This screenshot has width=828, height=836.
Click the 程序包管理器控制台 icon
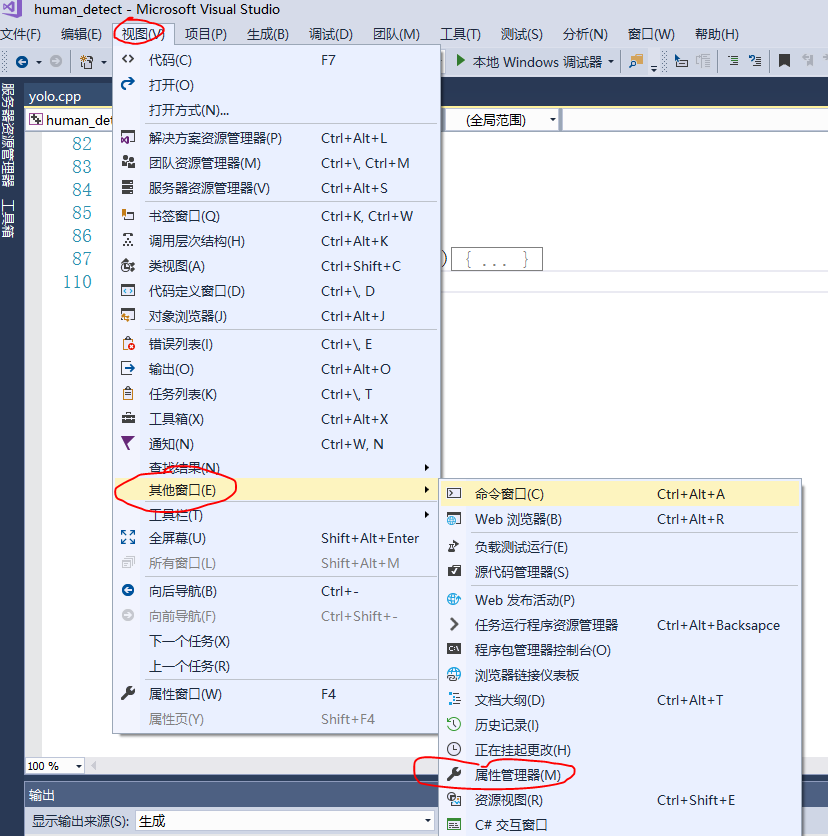coord(454,649)
